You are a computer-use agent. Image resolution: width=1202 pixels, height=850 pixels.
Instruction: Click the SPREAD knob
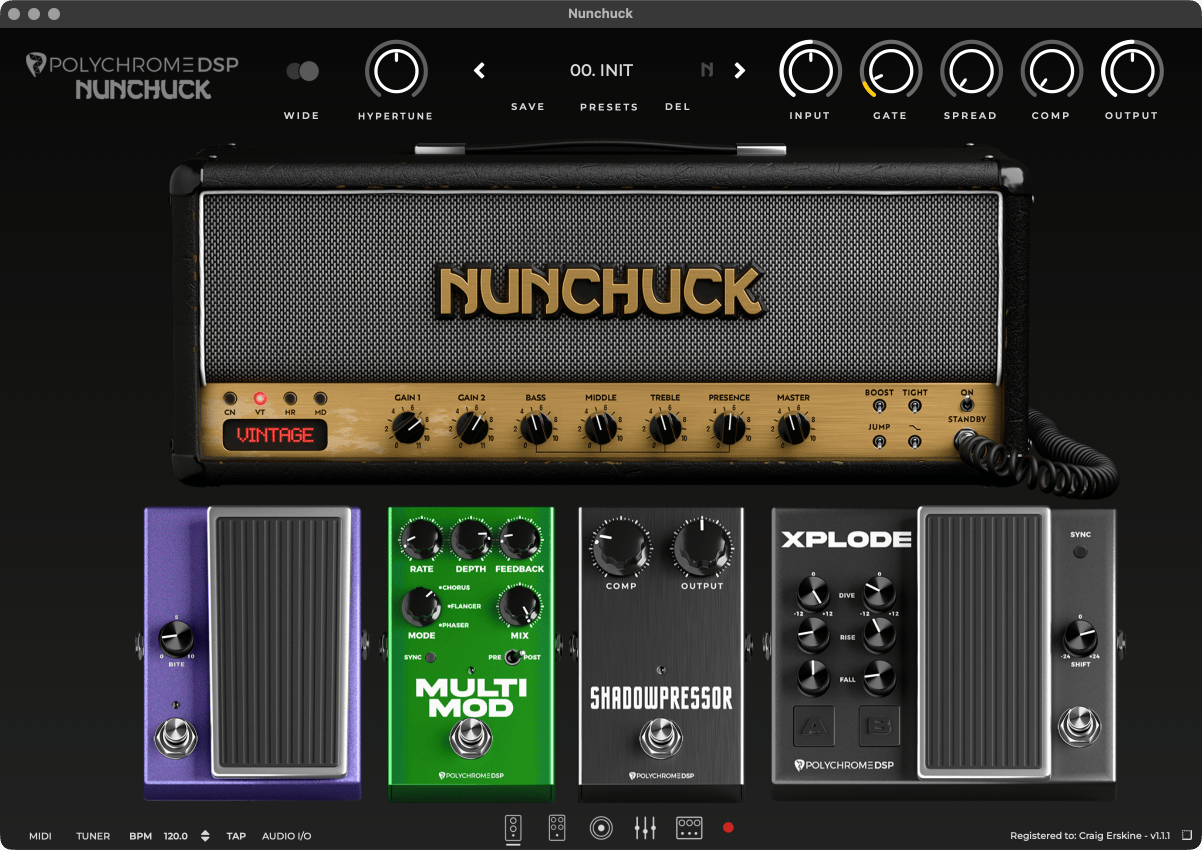pos(970,71)
